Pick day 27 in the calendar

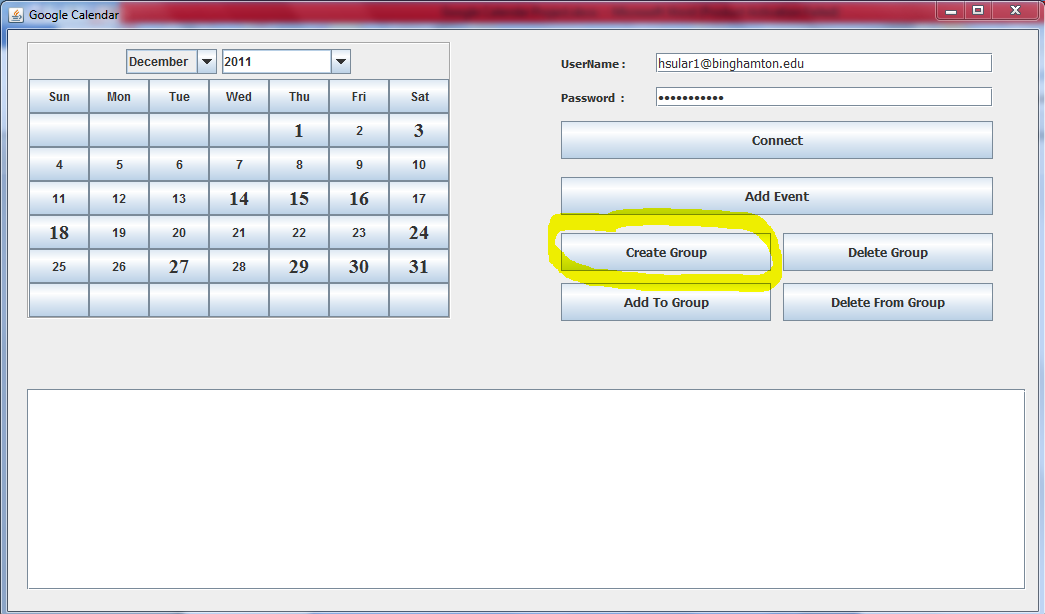pos(179,267)
